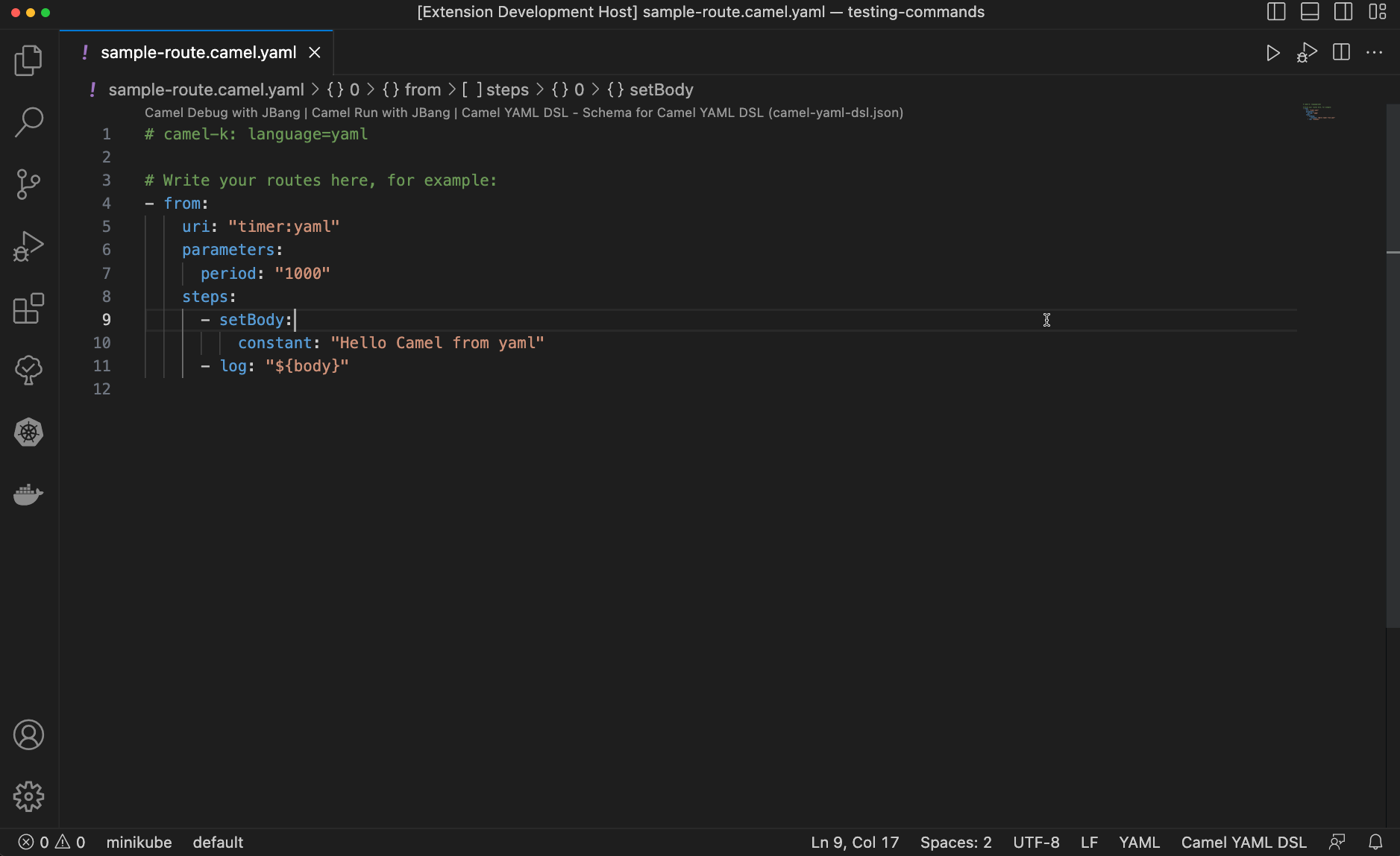Open the Testing view in the sidebar
Image resolution: width=1400 pixels, height=856 pixels.
(28, 371)
